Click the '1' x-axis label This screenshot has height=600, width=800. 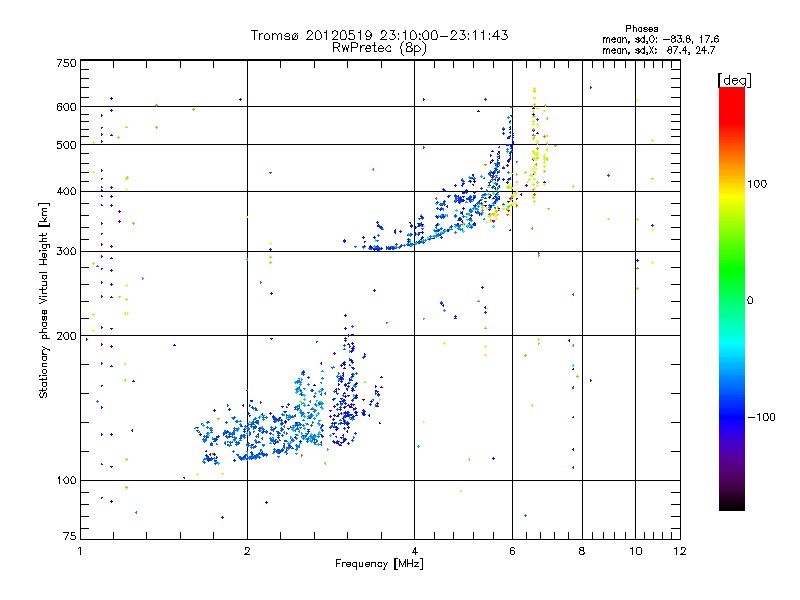[x=81, y=551]
